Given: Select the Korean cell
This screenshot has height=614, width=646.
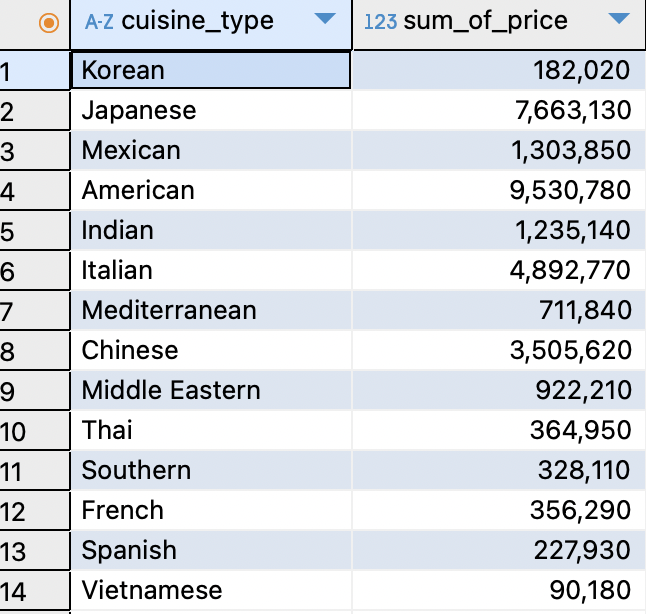Looking at the screenshot, I should point(211,70).
